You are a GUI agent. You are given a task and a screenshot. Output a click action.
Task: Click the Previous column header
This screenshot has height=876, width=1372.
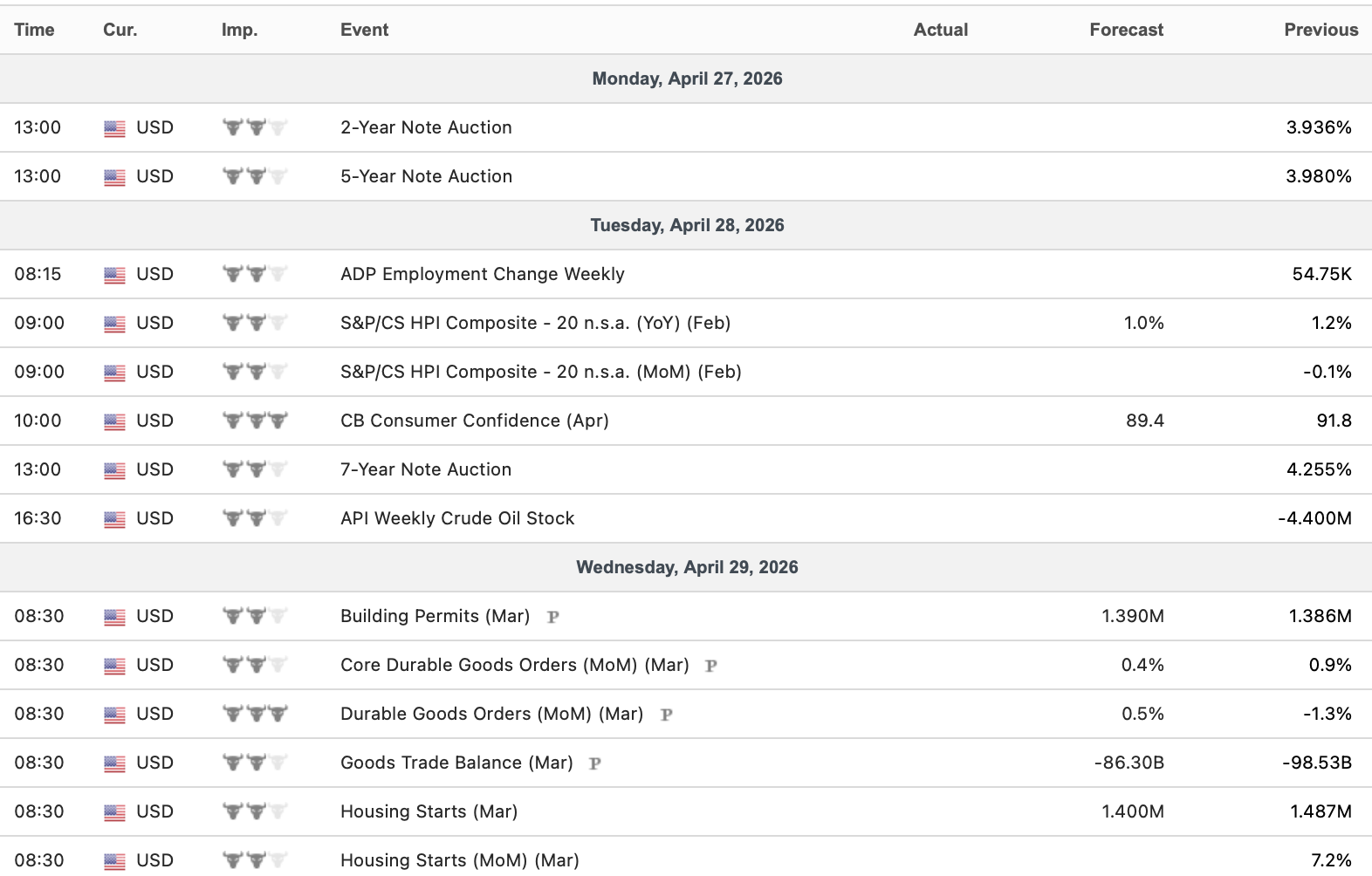pos(1321,30)
